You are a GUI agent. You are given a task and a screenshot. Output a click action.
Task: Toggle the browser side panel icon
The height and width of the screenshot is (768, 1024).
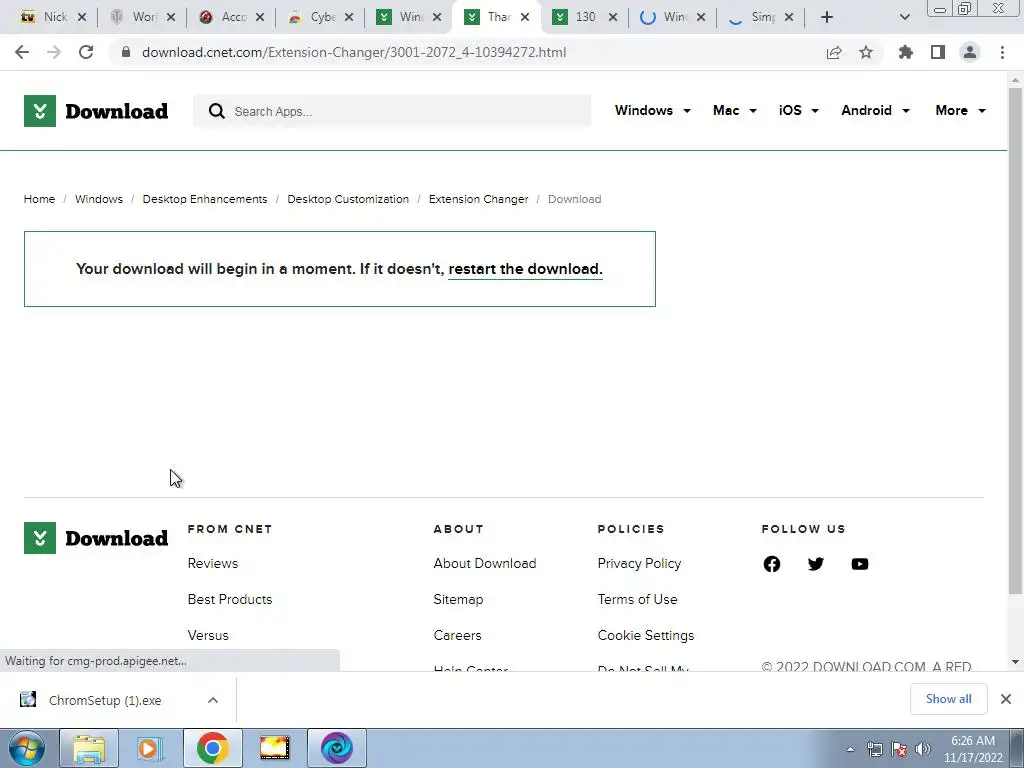point(938,52)
